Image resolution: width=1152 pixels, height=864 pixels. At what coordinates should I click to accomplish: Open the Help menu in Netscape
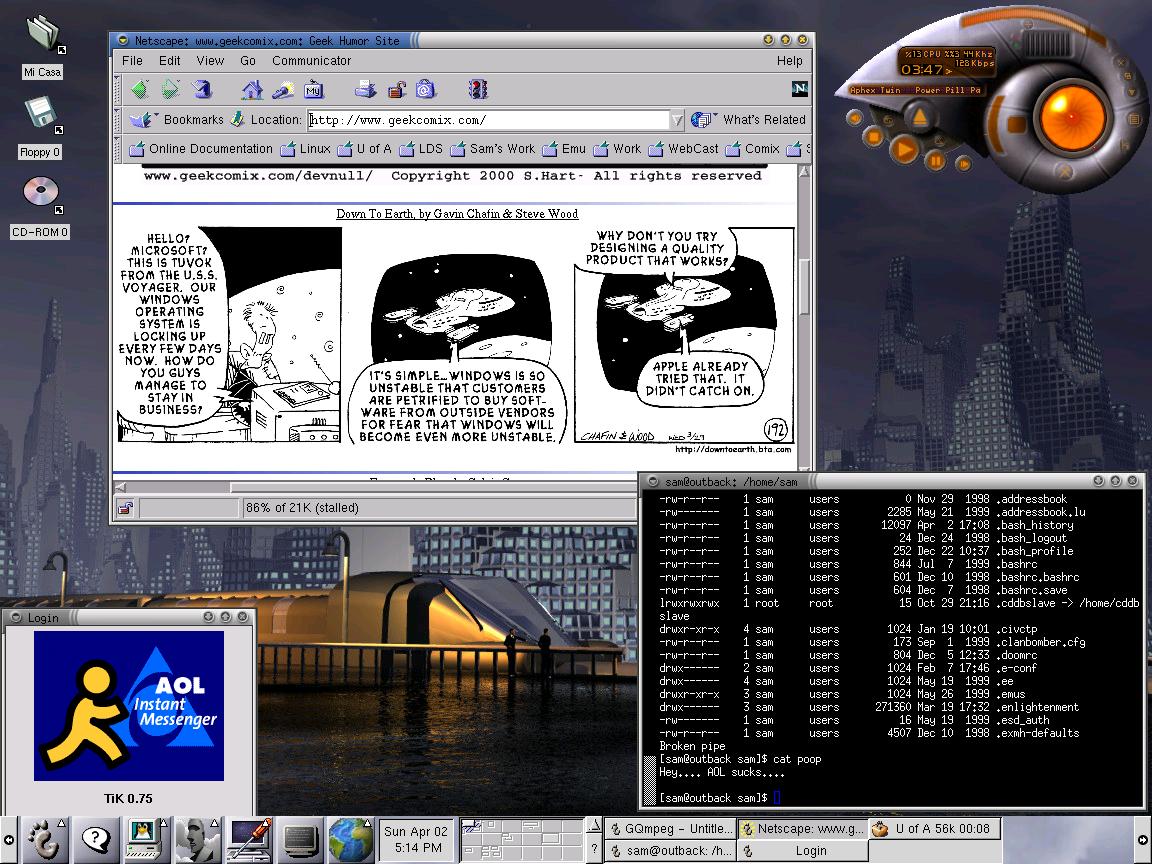coord(790,60)
